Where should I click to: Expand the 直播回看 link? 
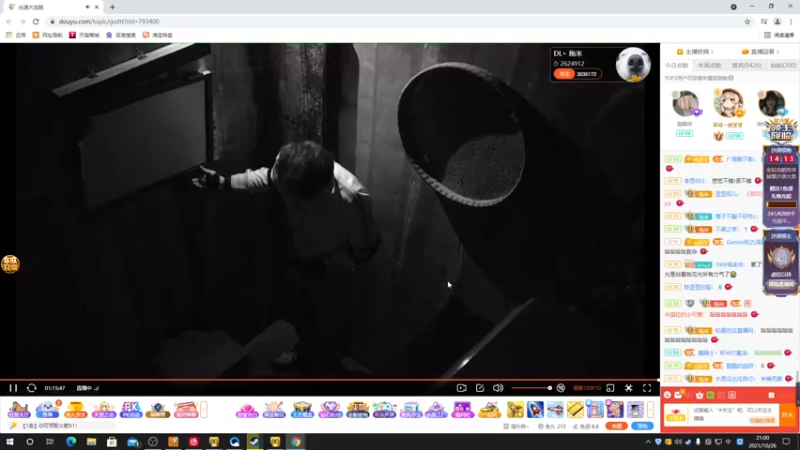761,52
